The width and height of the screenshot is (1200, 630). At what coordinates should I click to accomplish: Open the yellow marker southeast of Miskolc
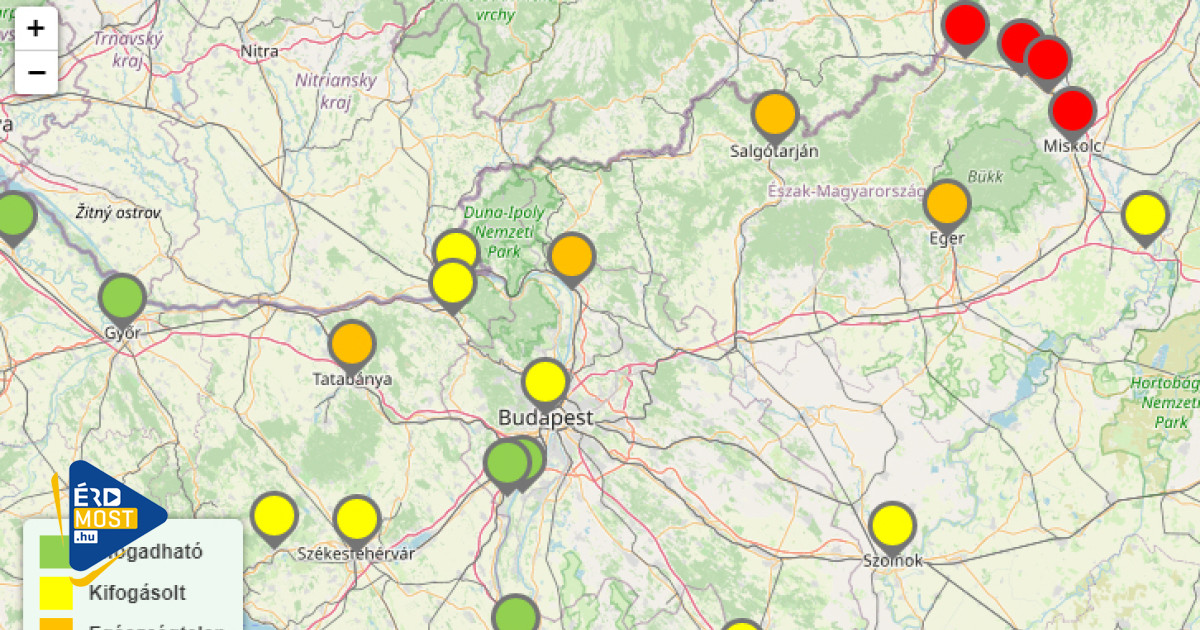1145,214
